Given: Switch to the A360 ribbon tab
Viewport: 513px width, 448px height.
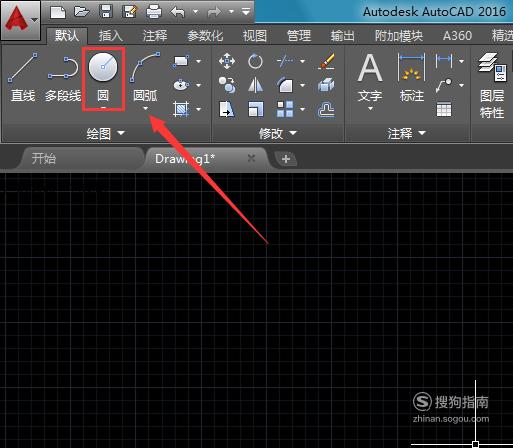Looking at the screenshot, I should (457, 35).
